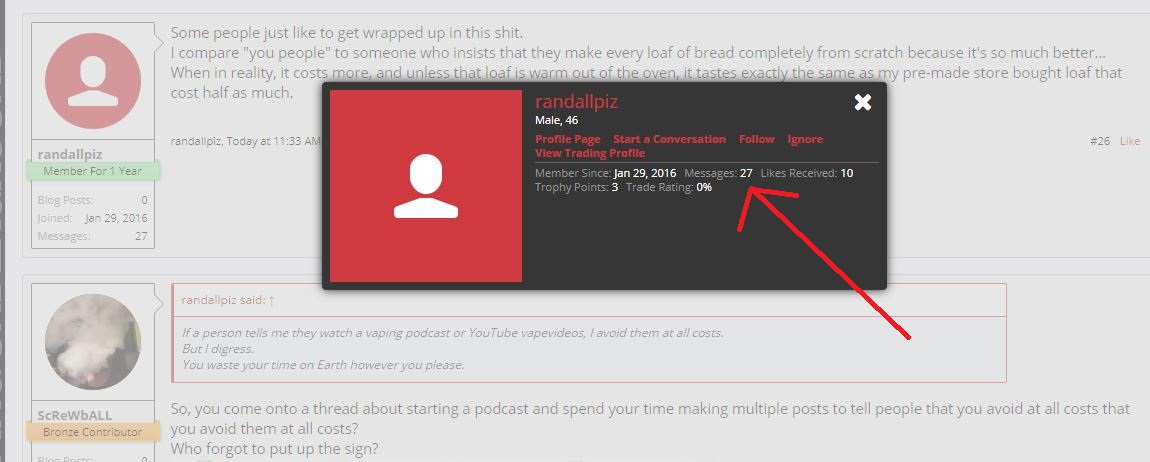This screenshot has width=1150, height=462.
Task: Open ScReWbALL username under avatar
Action: coord(75,415)
